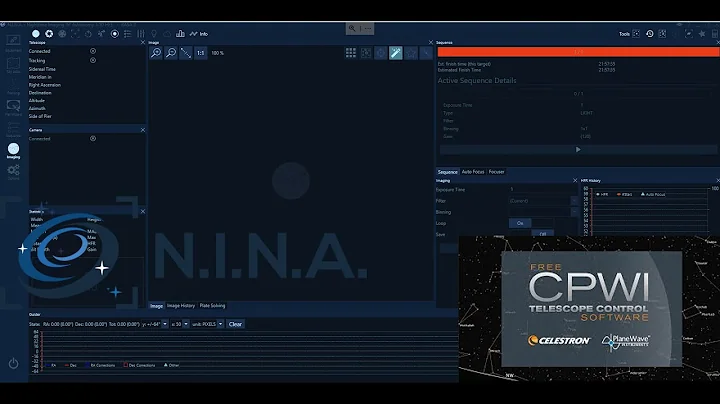The height and width of the screenshot is (404, 720).
Task: Click the clock history icon in Tools bar
Action: point(649,34)
